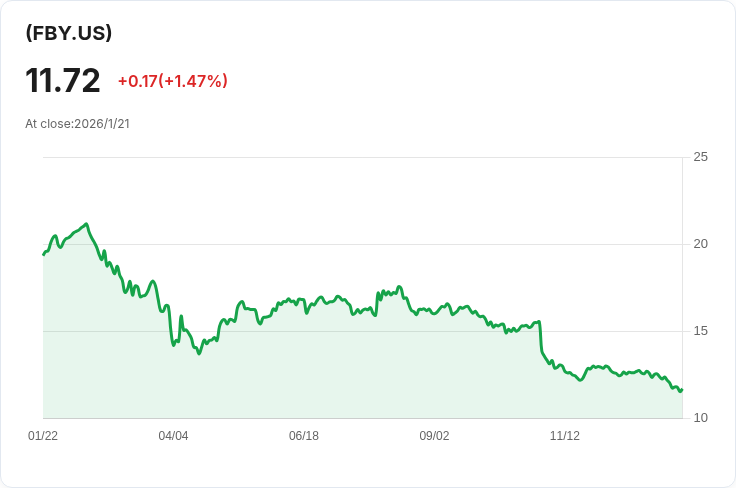736x488 pixels.
Task: Select the 04/04 date on the time axis
Action: [173, 436]
